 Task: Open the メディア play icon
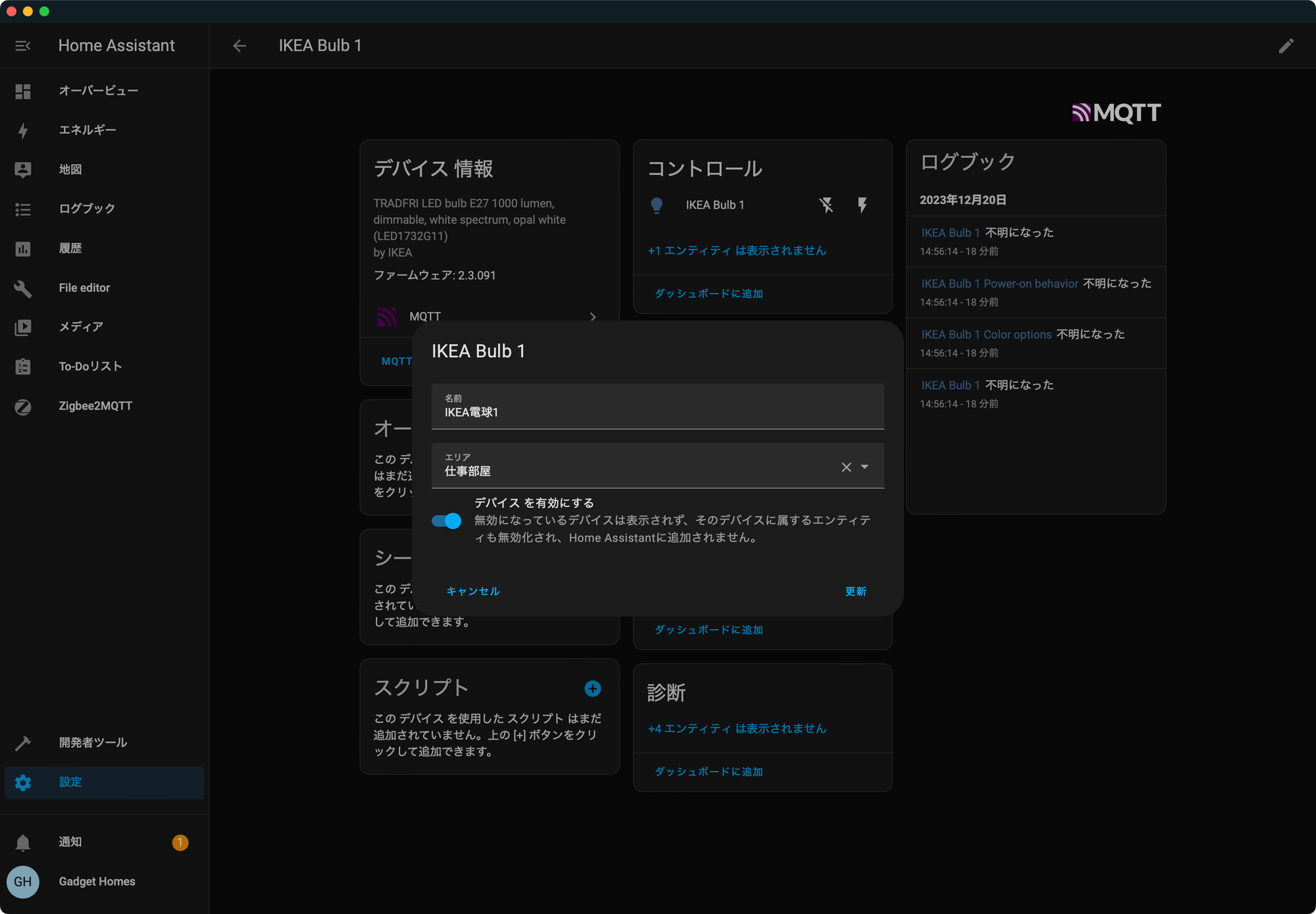(23, 327)
